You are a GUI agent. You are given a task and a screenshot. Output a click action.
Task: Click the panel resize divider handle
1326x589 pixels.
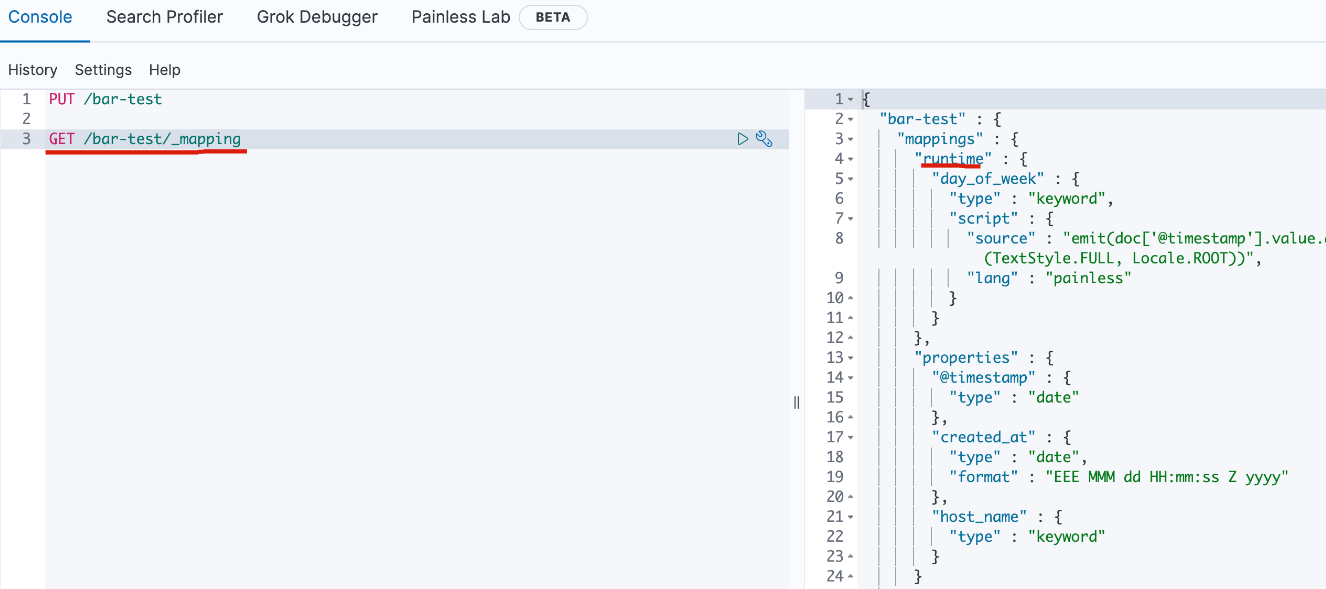797,402
